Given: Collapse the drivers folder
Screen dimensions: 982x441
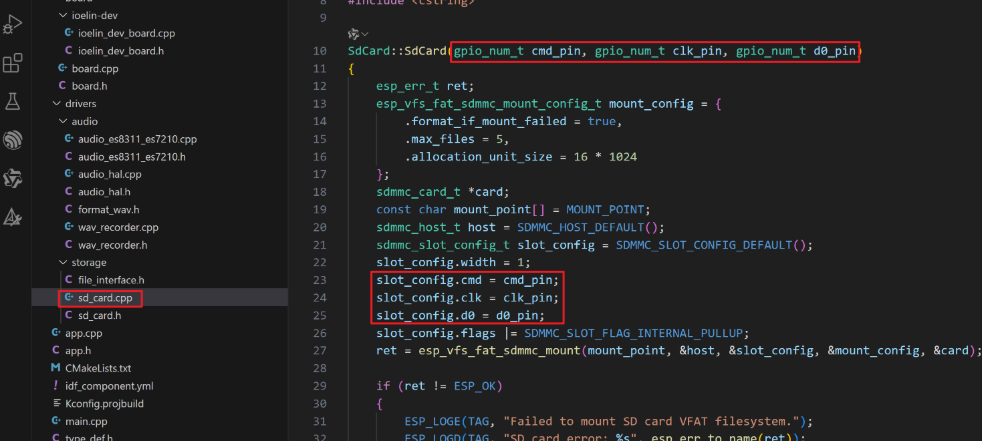Looking at the screenshot, I should (x=81, y=103).
